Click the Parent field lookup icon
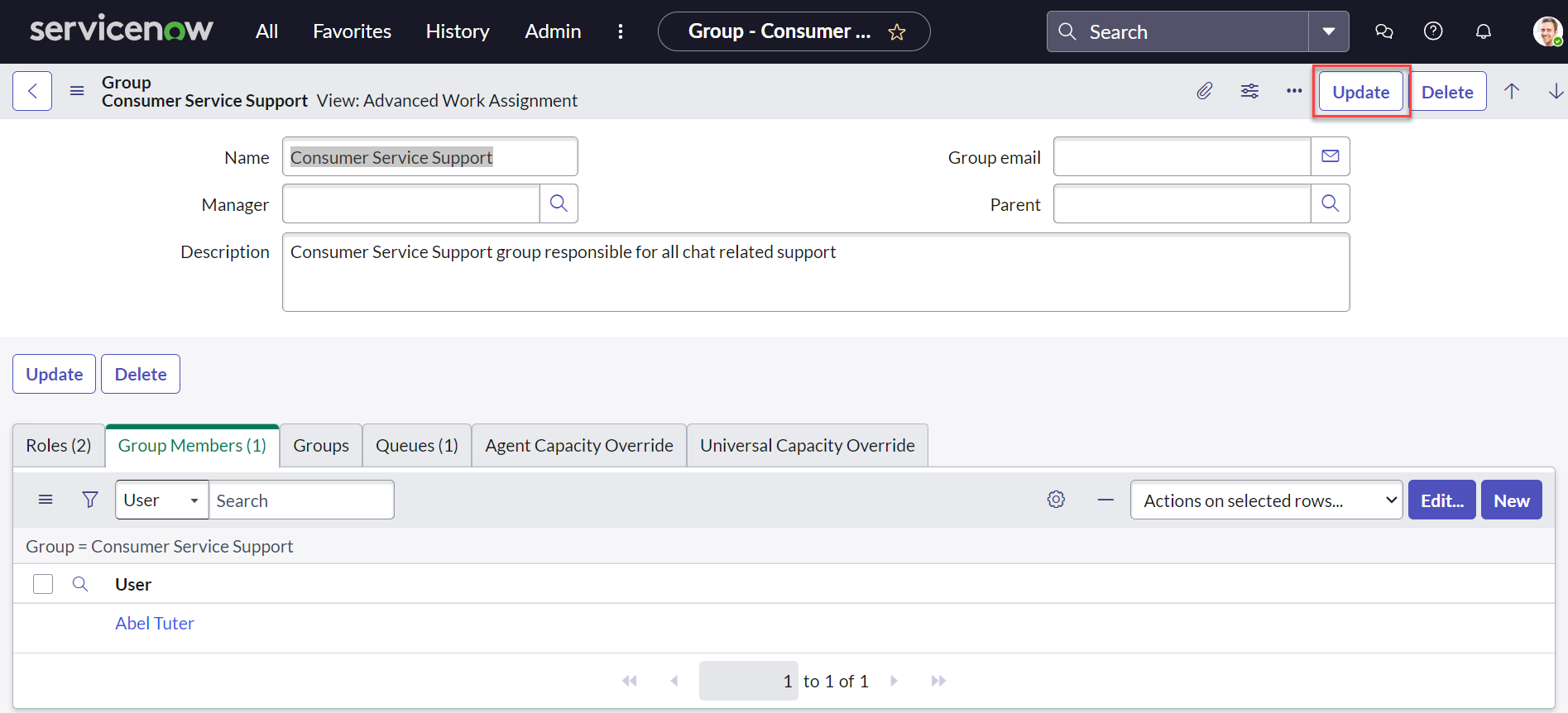This screenshot has width=1568, height=713. [1330, 203]
